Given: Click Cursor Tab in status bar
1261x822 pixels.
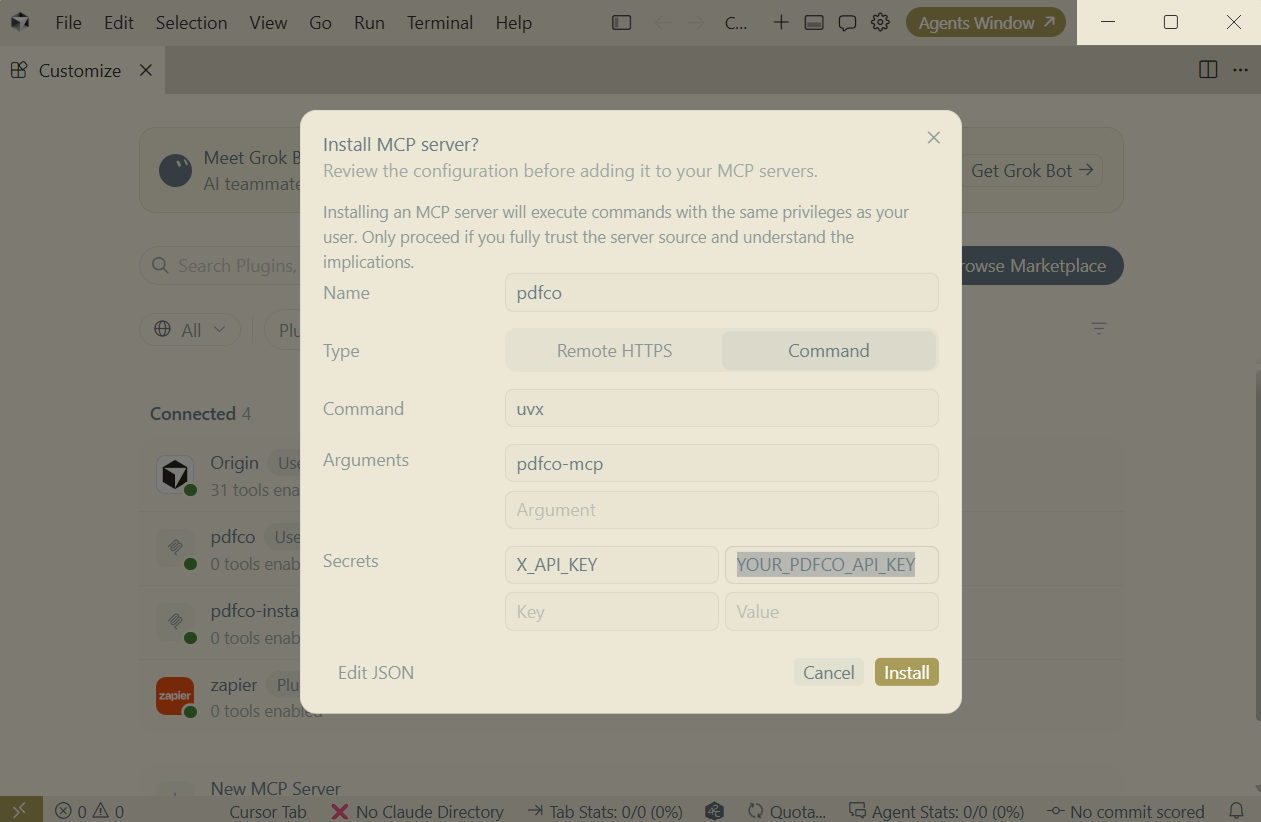Looking at the screenshot, I should (268, 811).
